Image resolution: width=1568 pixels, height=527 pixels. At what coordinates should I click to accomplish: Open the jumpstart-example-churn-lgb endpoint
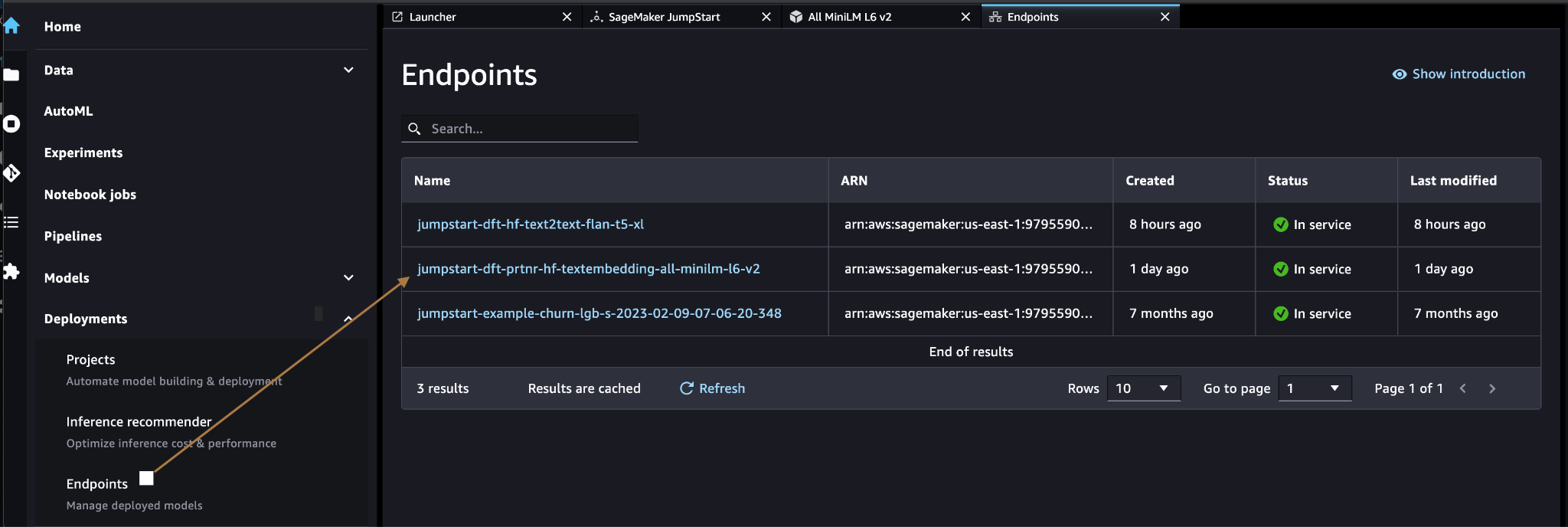[x=599, y=313]
